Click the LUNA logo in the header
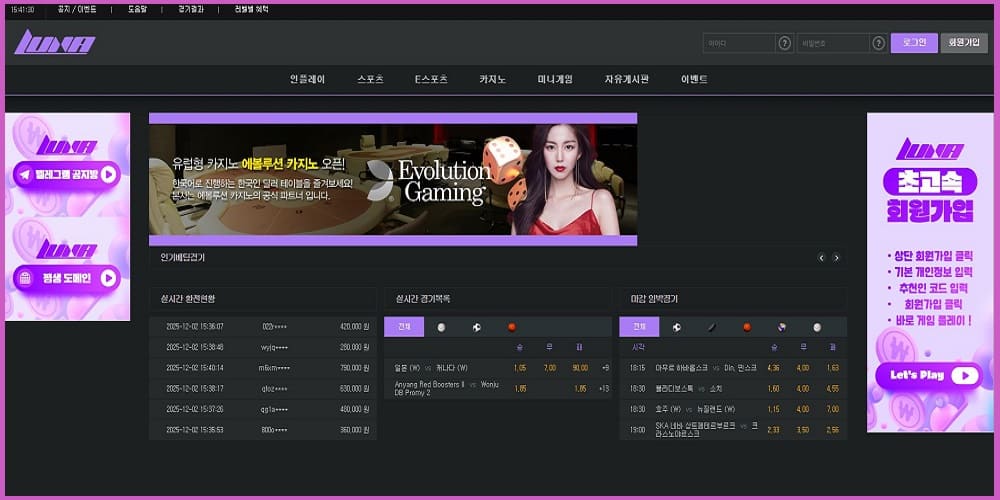The image size is (1000, 500). (55, 43)
